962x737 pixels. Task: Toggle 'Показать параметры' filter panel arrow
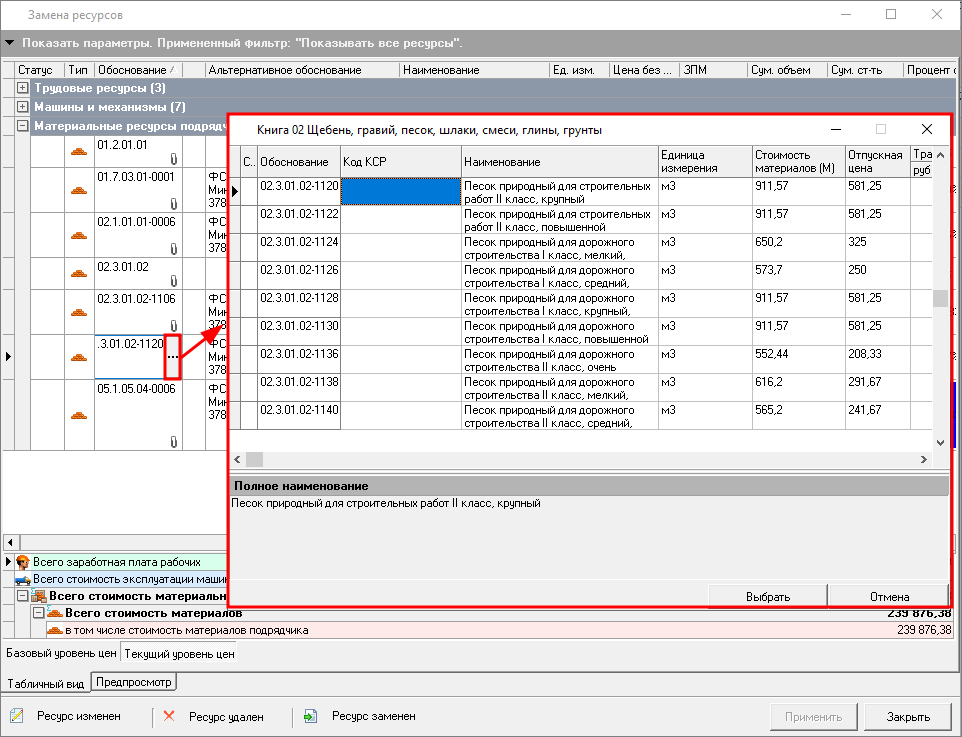pyautogui.click(x=10, y=44)
